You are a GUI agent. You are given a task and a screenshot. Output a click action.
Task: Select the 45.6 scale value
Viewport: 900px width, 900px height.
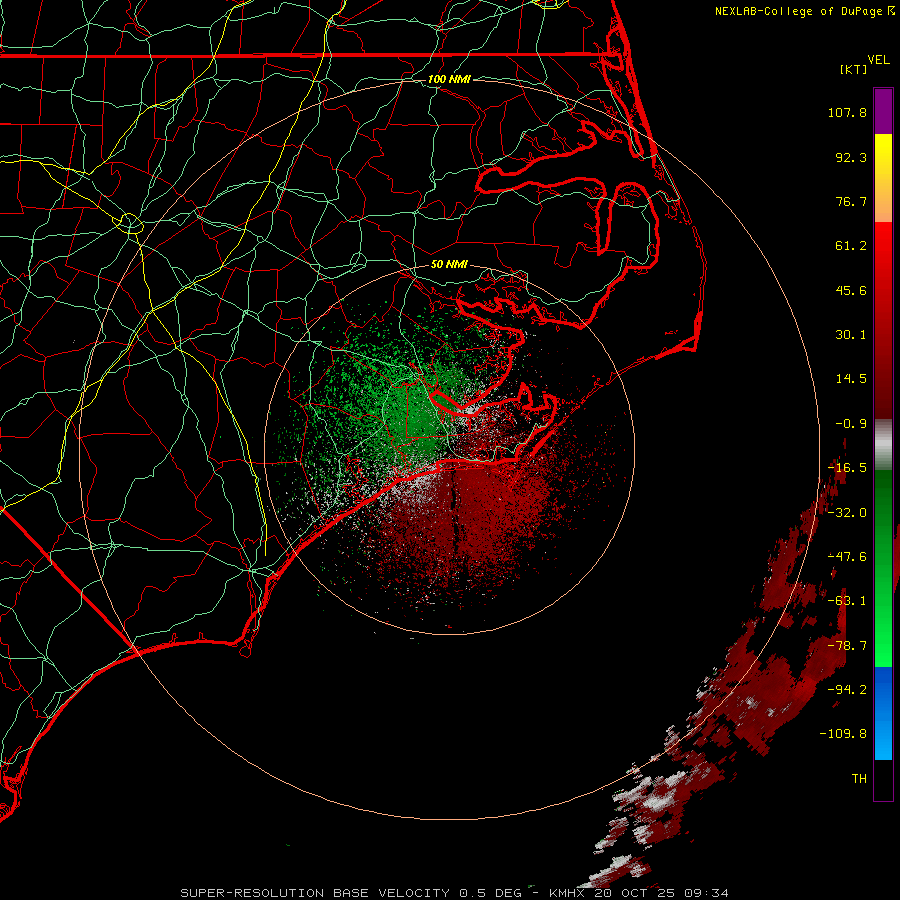[851, 290]
